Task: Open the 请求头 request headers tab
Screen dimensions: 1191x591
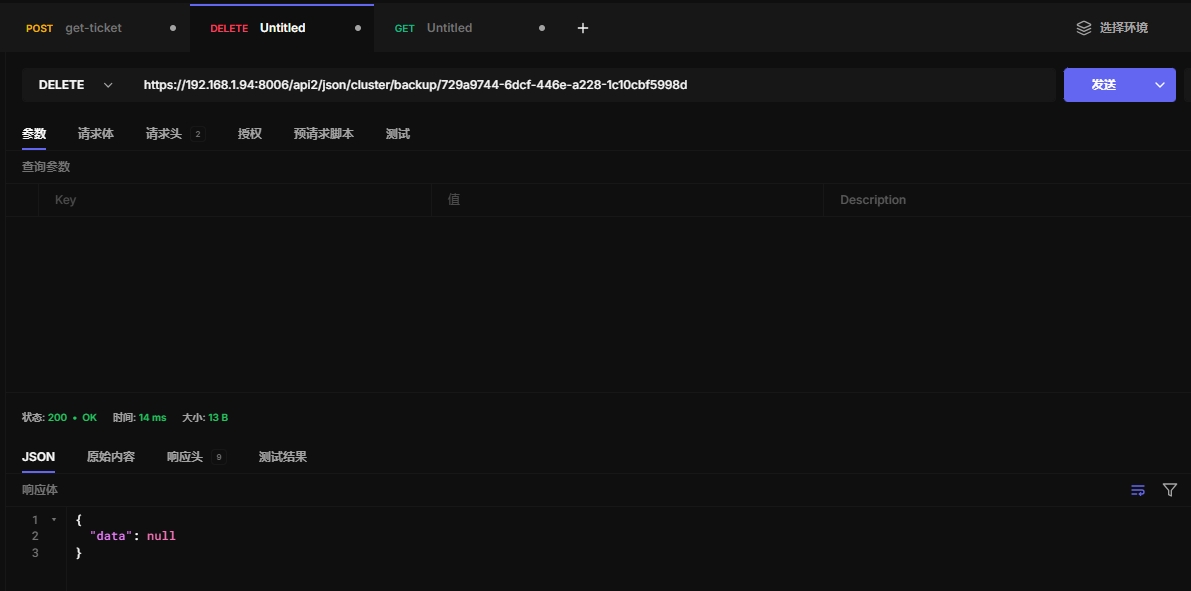Action: click(164, 134)
